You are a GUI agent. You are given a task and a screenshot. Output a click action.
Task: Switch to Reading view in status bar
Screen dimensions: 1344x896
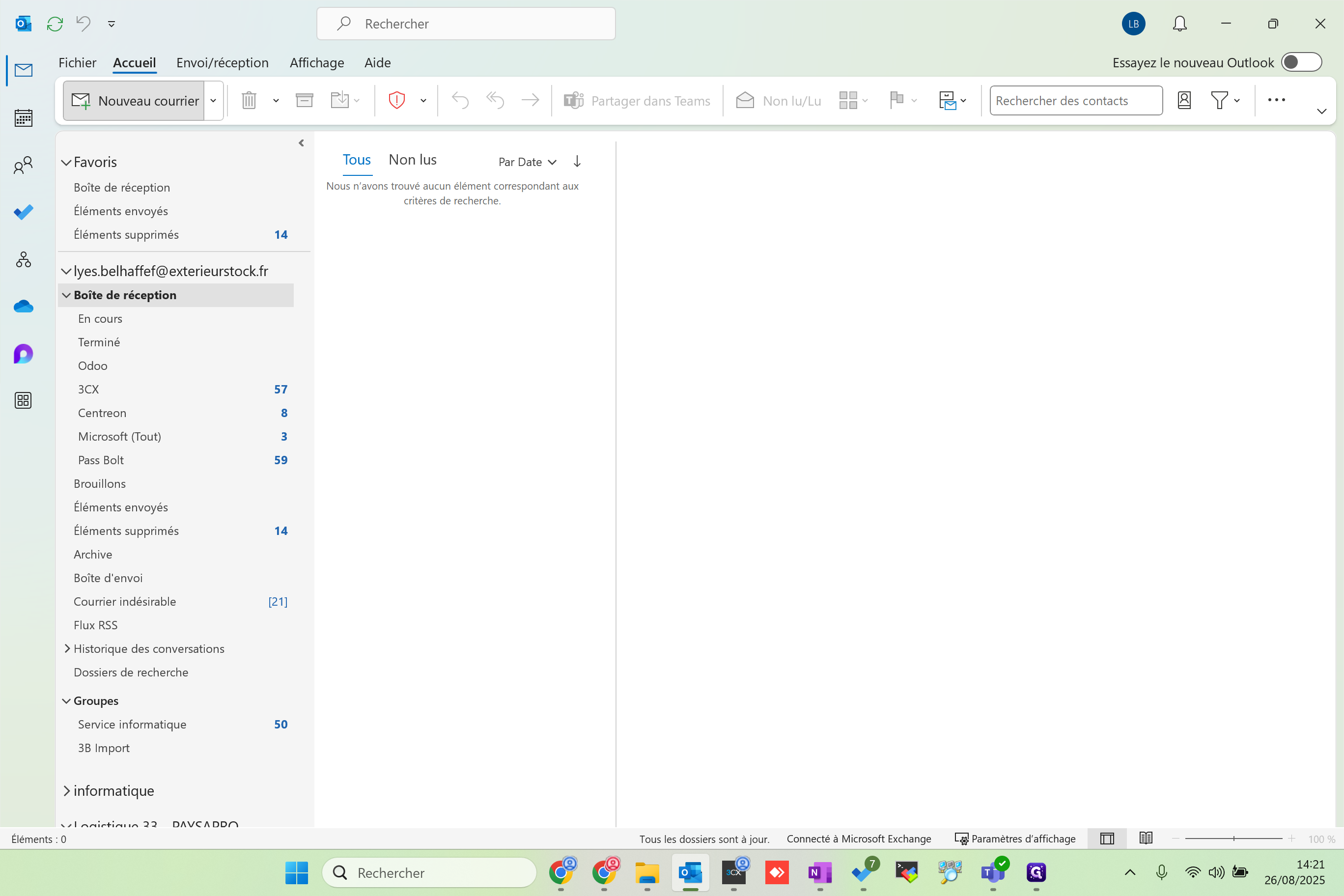coord(1145,839)
